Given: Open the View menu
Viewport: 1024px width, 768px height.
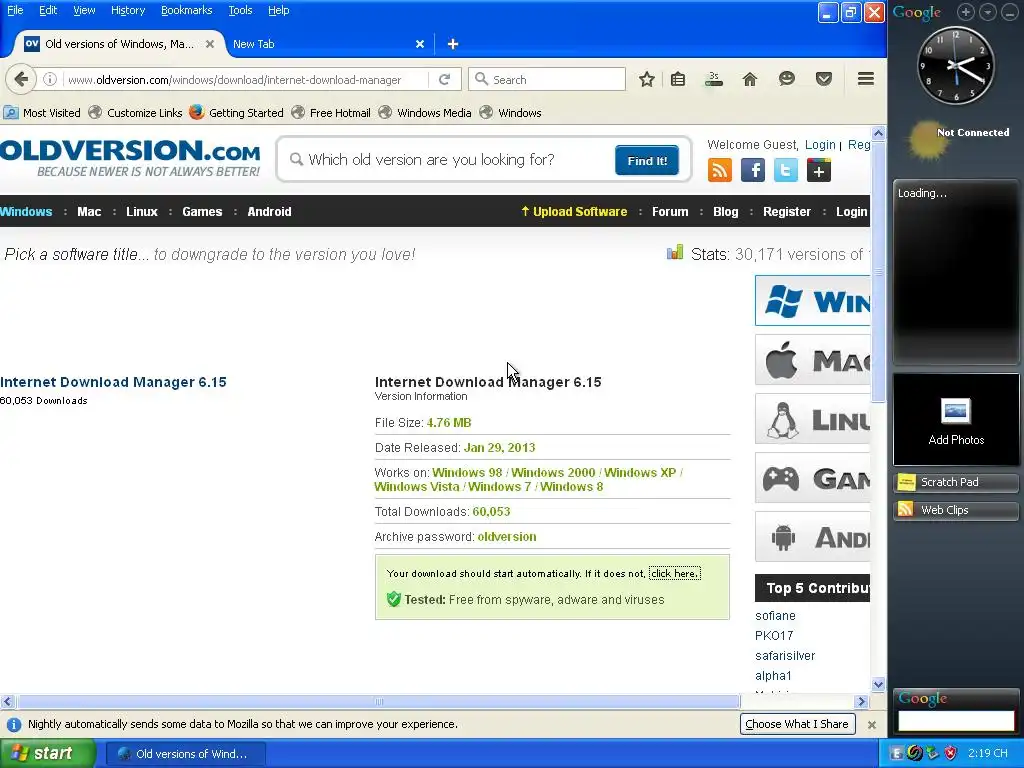Looking at the screenshot, I should click(84, 10).
